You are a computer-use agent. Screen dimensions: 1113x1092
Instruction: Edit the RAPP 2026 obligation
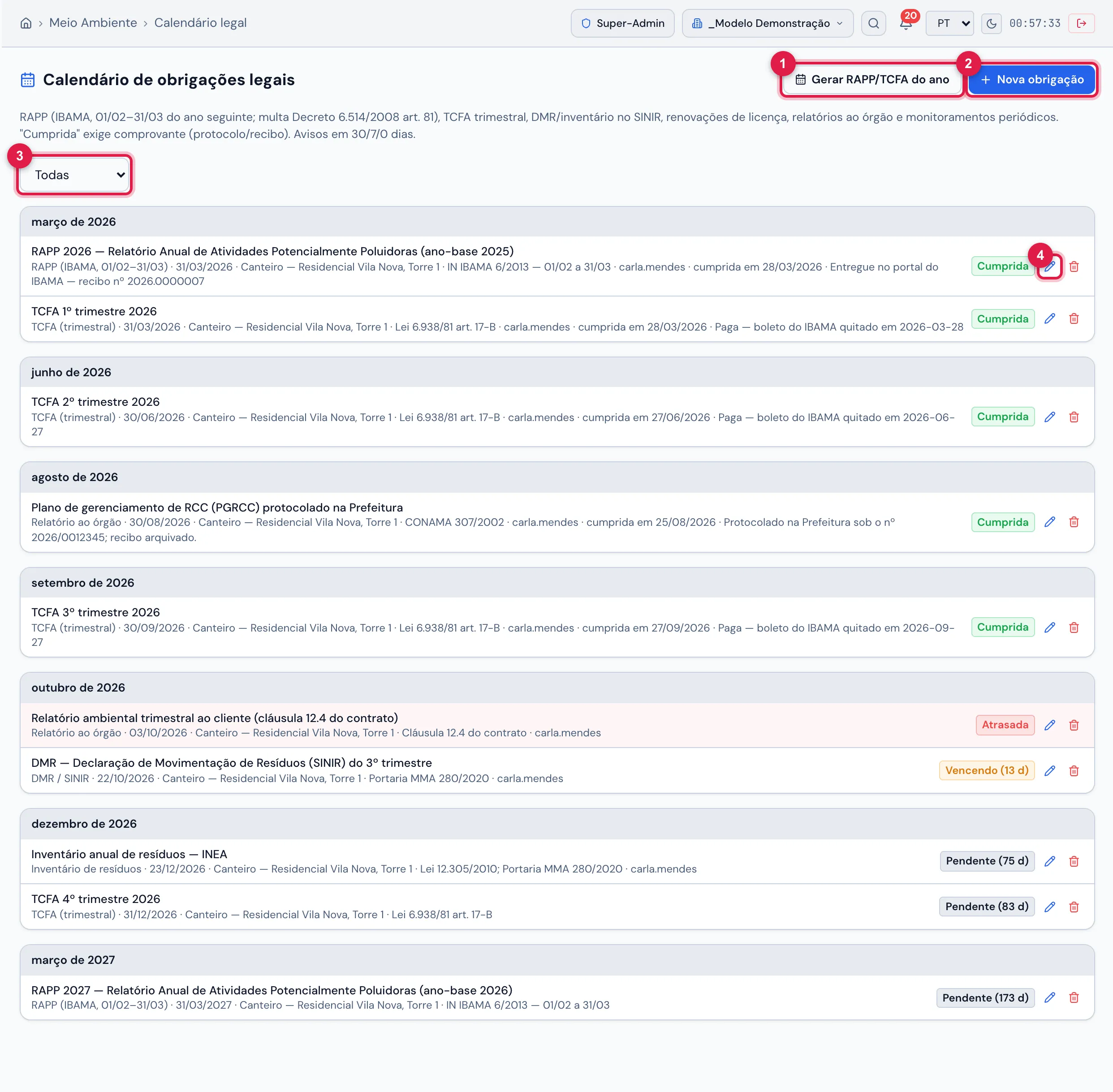[x=1049, y=267]
